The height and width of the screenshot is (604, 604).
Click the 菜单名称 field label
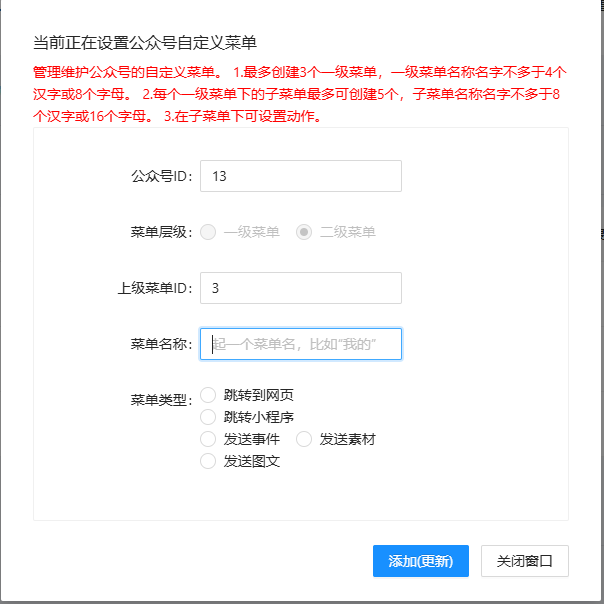pos(160,344)
